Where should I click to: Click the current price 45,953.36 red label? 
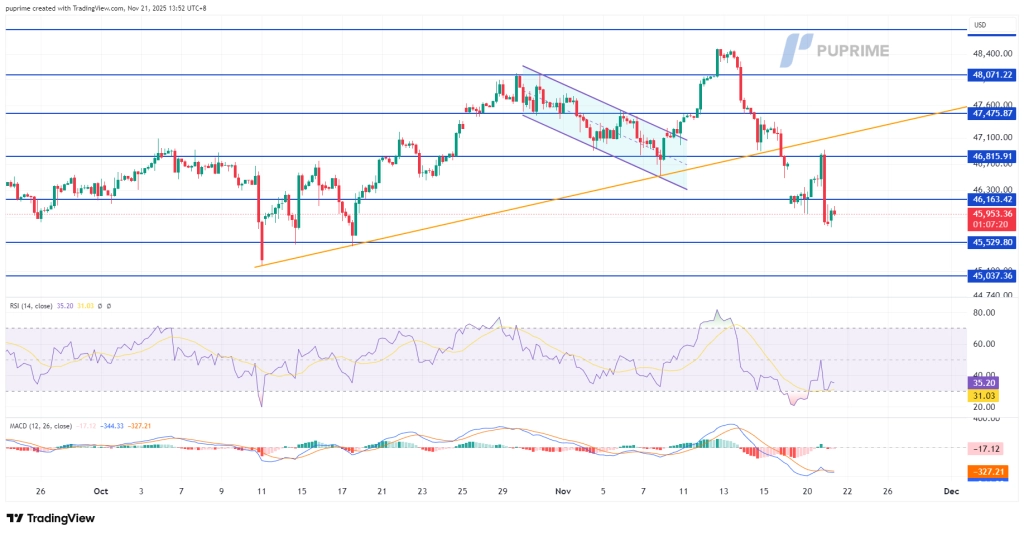991,214
